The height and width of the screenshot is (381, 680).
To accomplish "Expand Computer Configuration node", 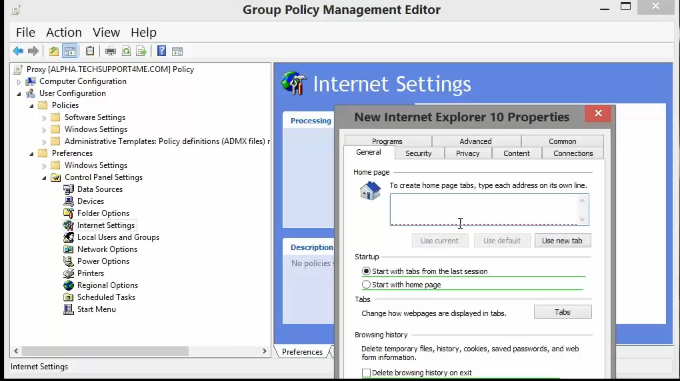I will tap(19, 81).
